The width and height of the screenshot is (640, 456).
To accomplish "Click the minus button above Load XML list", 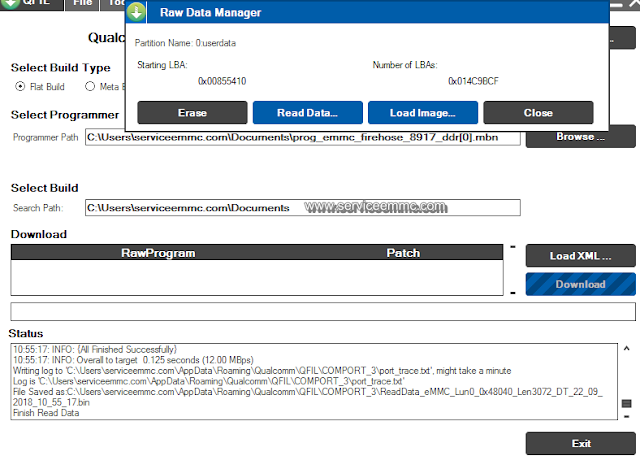I will 513,247.
